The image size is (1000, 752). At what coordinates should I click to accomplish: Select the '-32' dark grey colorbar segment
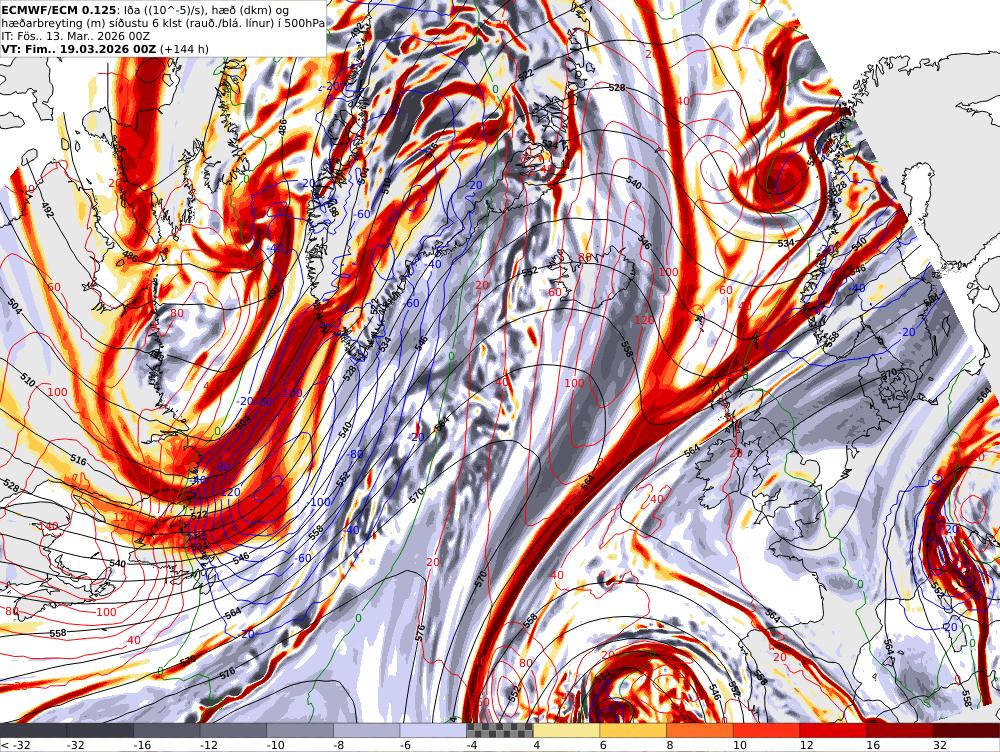point(100,730)
